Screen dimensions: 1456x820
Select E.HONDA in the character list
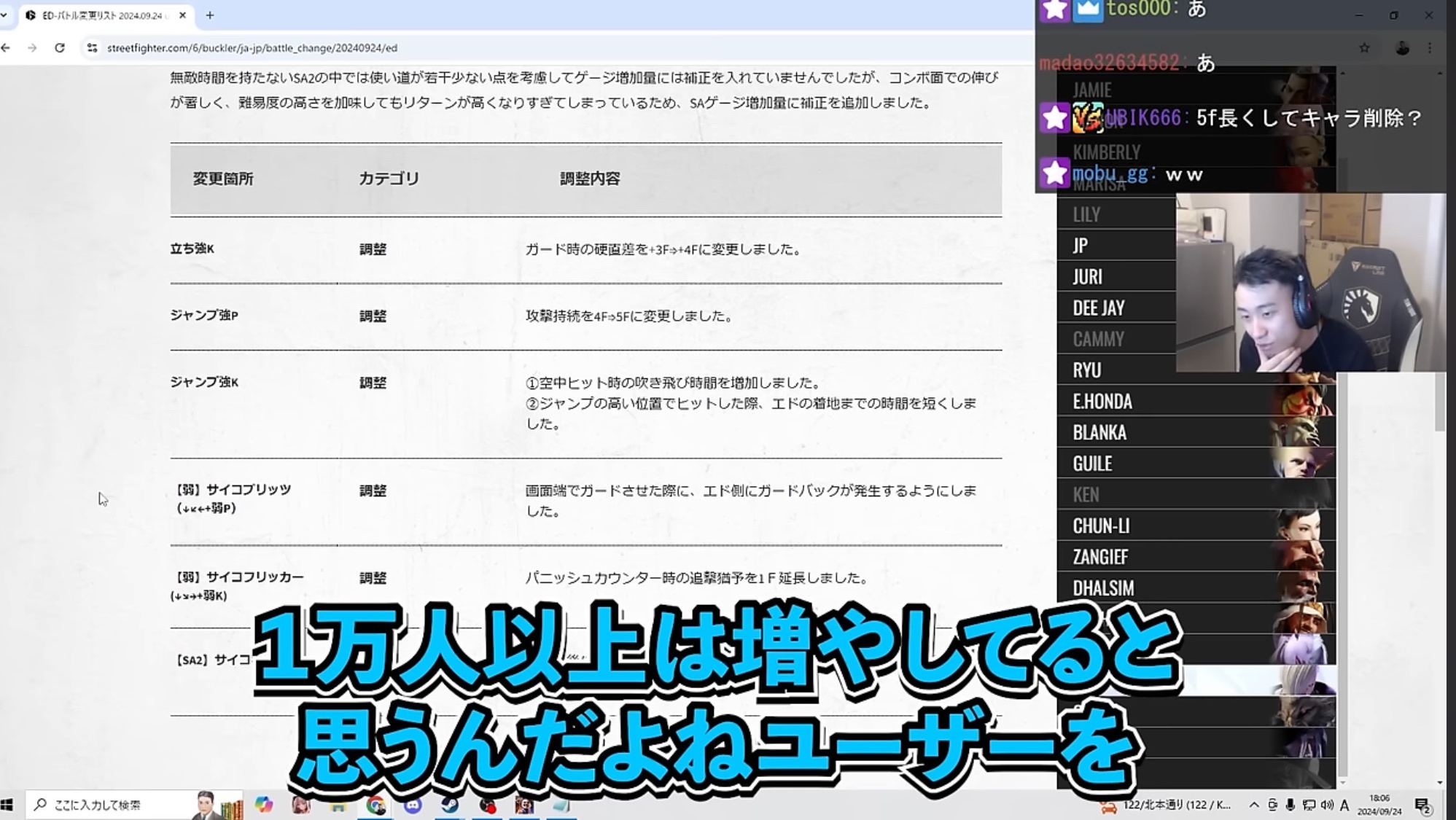click(1196, 402)
